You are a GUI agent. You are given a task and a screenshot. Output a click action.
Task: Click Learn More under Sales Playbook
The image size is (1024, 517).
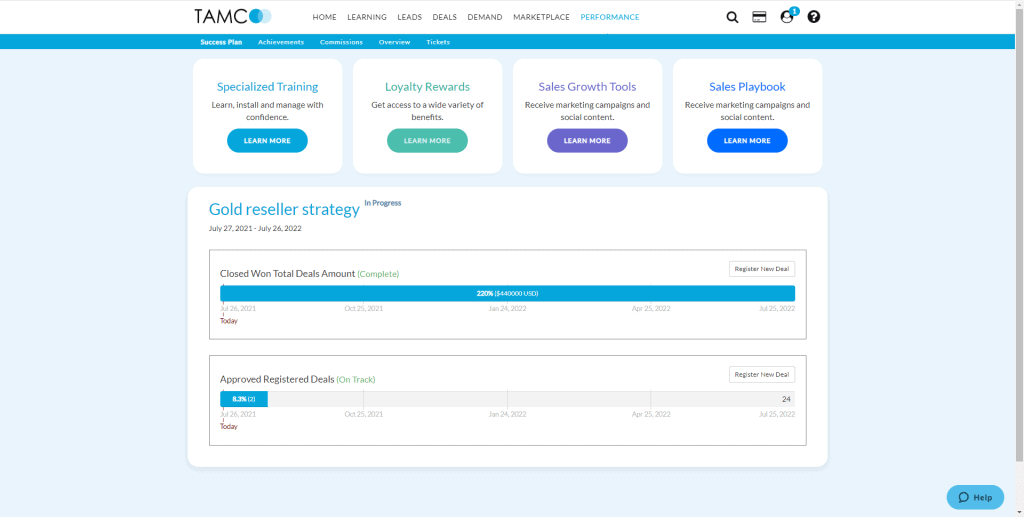[747, 140]
